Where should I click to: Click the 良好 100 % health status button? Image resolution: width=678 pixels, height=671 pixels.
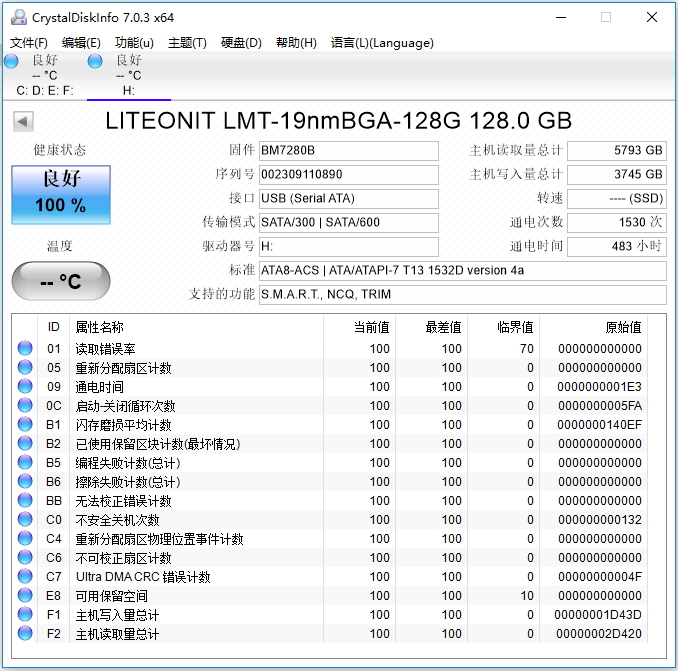point(61,195)
